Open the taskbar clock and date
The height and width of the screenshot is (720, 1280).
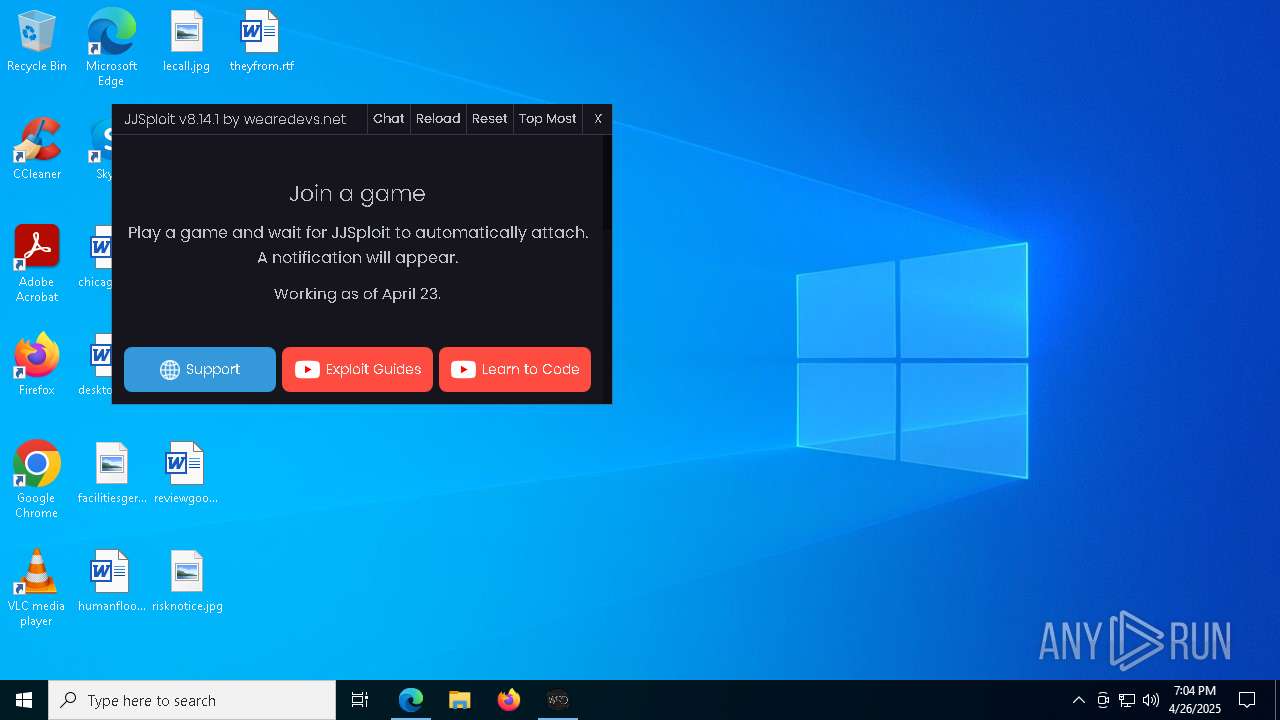point(1195,700)
